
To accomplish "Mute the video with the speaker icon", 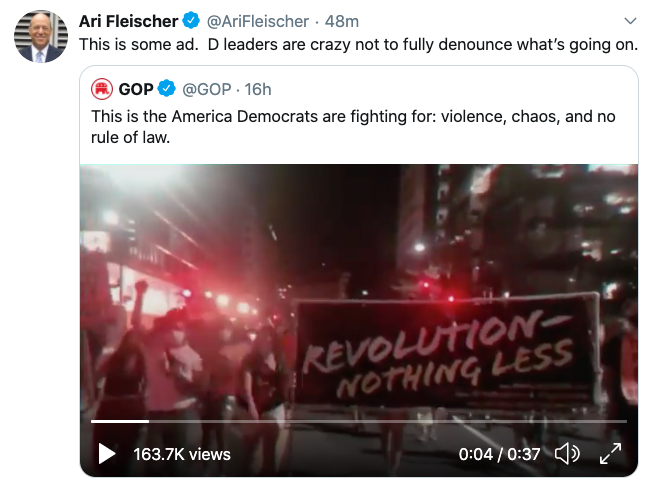I will click(567, 454).
